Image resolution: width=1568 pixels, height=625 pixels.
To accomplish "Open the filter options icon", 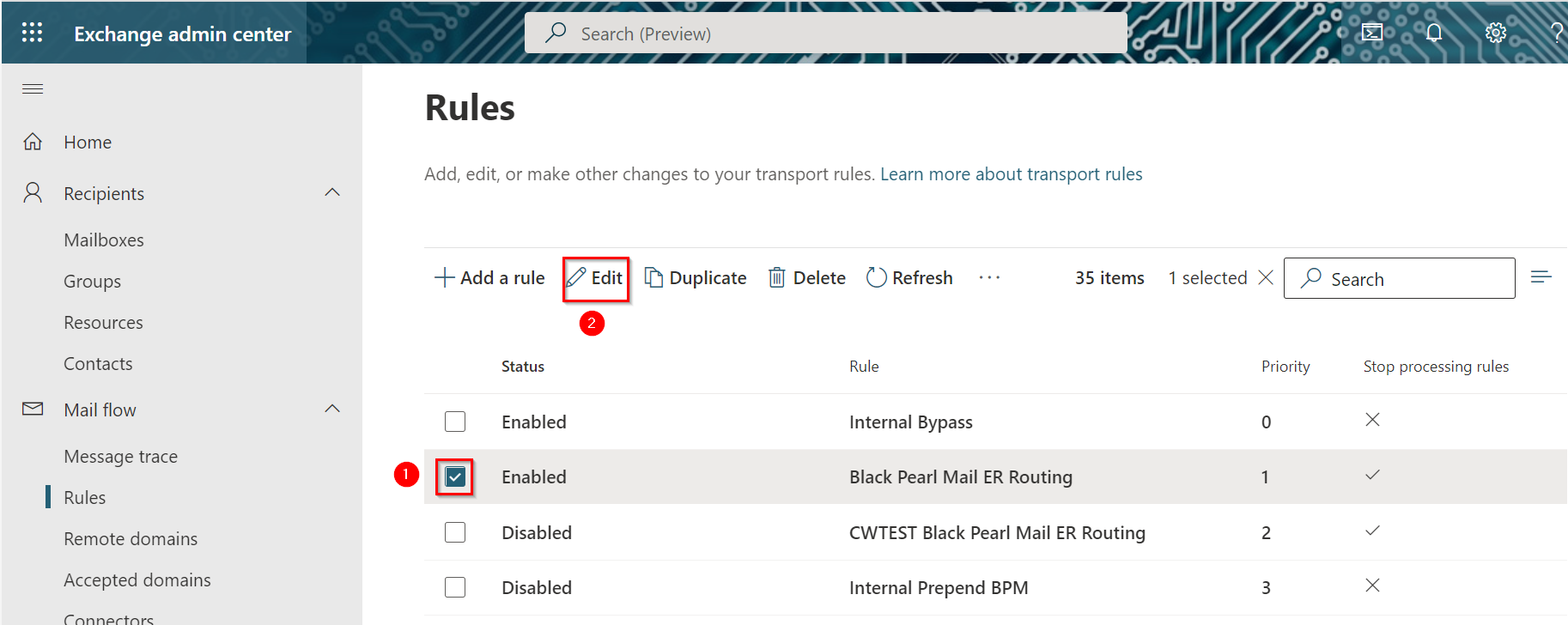I will click(x=1541, y=276).
